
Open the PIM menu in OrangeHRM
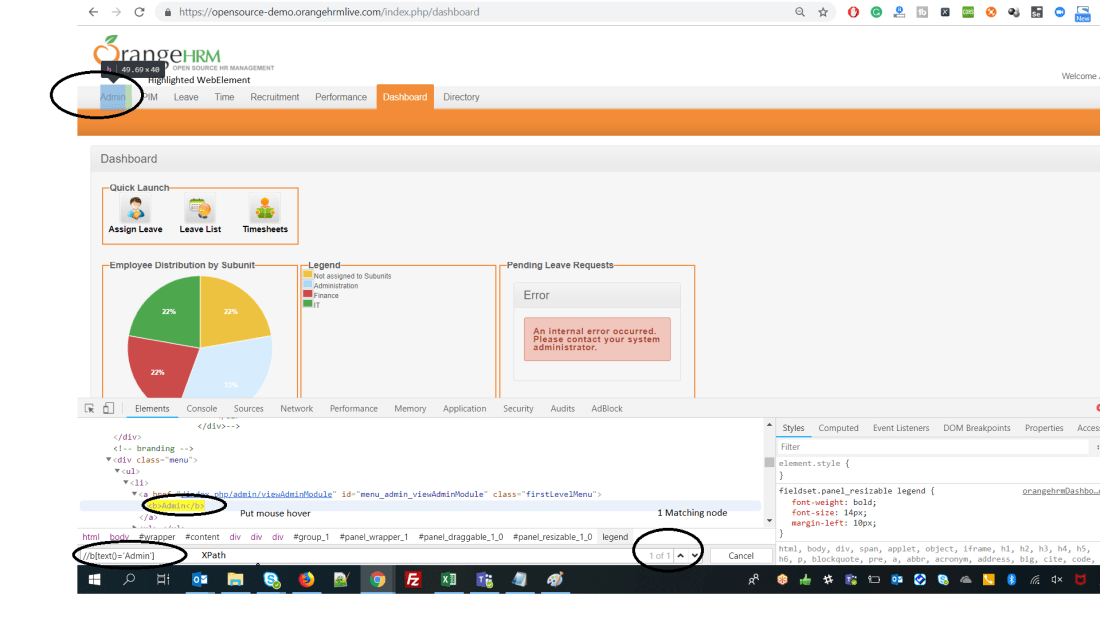tap(149, 96)
